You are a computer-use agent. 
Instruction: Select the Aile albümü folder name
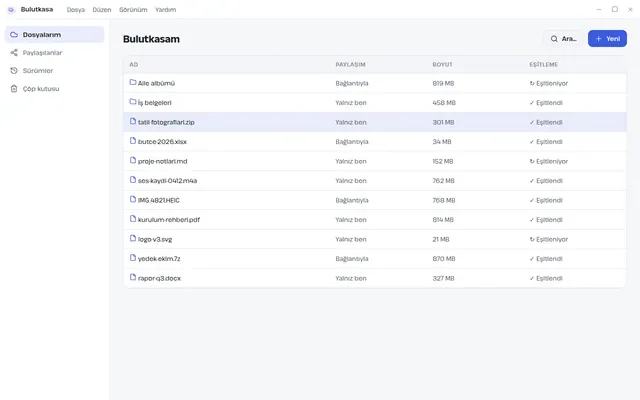click(x=156, y=83)
